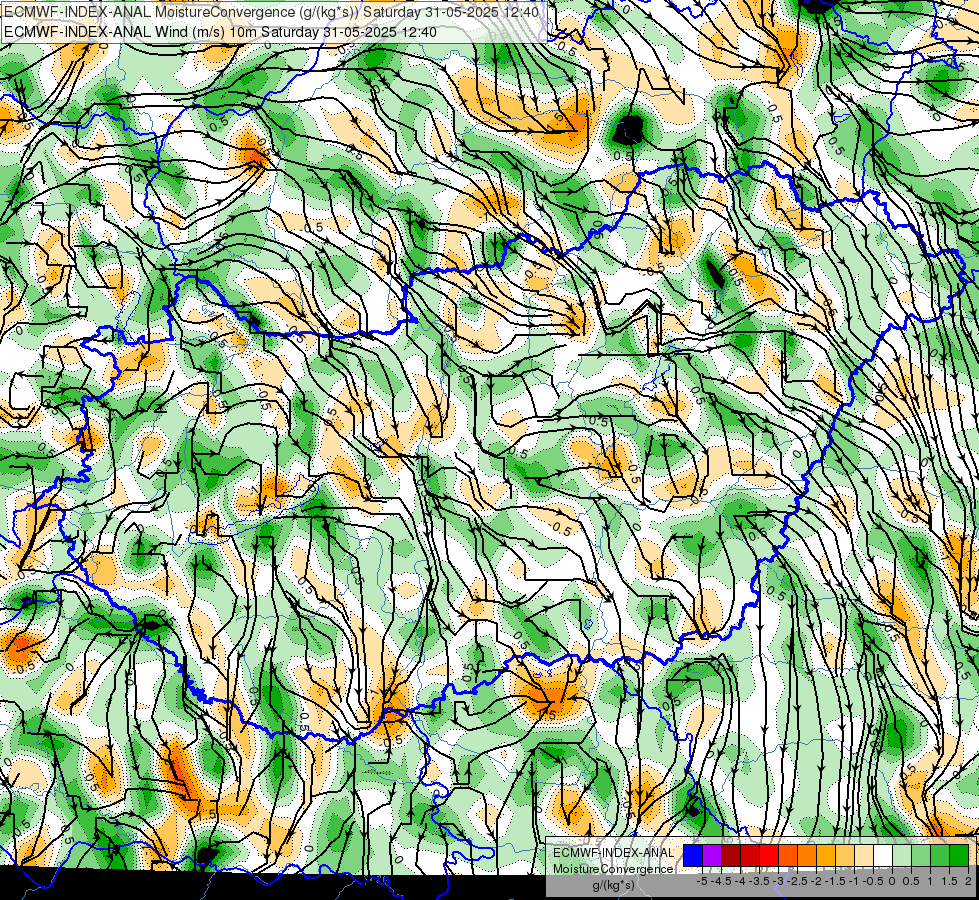Click the amber swatch from -2 to -1.5
This screenshot has width=979, height=900.
[826, 856]
